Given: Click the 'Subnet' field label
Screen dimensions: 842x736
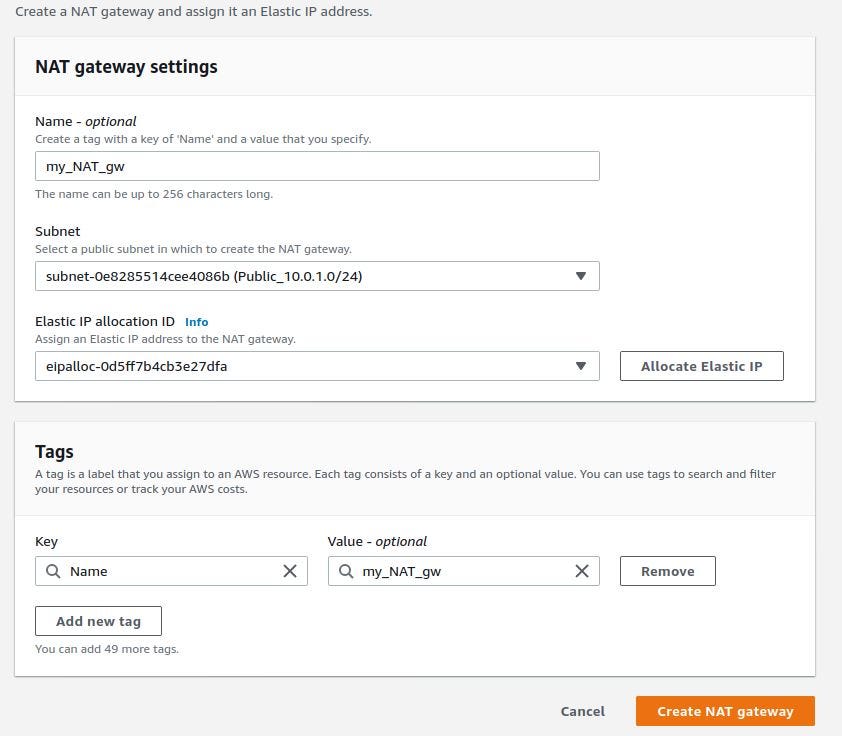Looking at the screenshot, I should 57,231.
